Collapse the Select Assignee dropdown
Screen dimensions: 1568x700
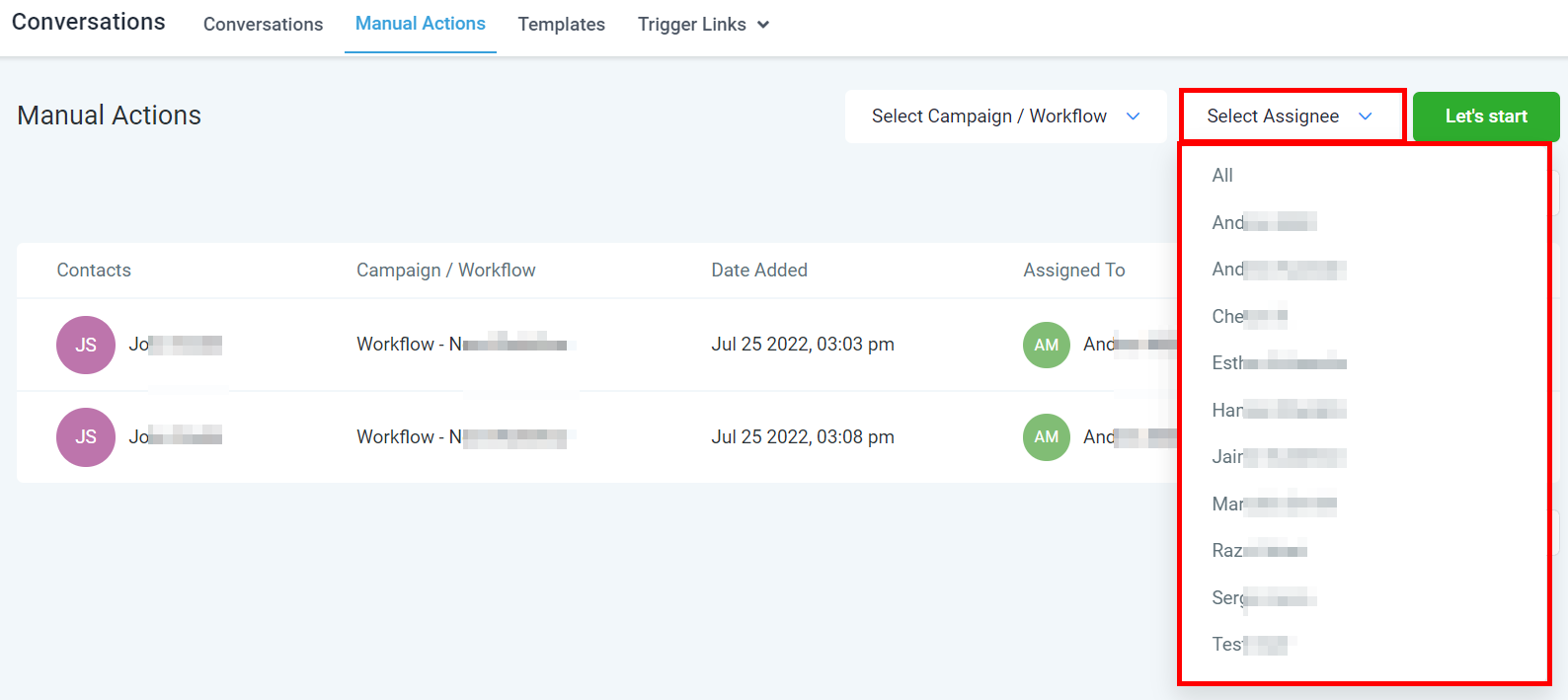click(1290, 117)
